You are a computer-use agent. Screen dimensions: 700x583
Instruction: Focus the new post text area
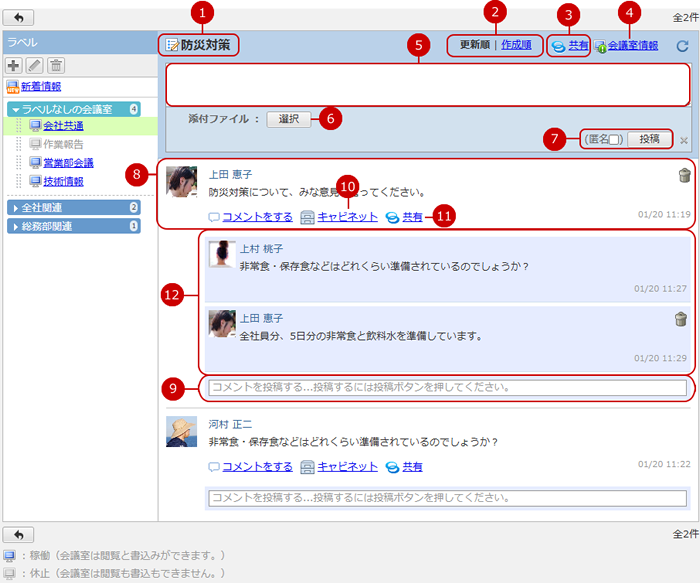click(428, 85)
